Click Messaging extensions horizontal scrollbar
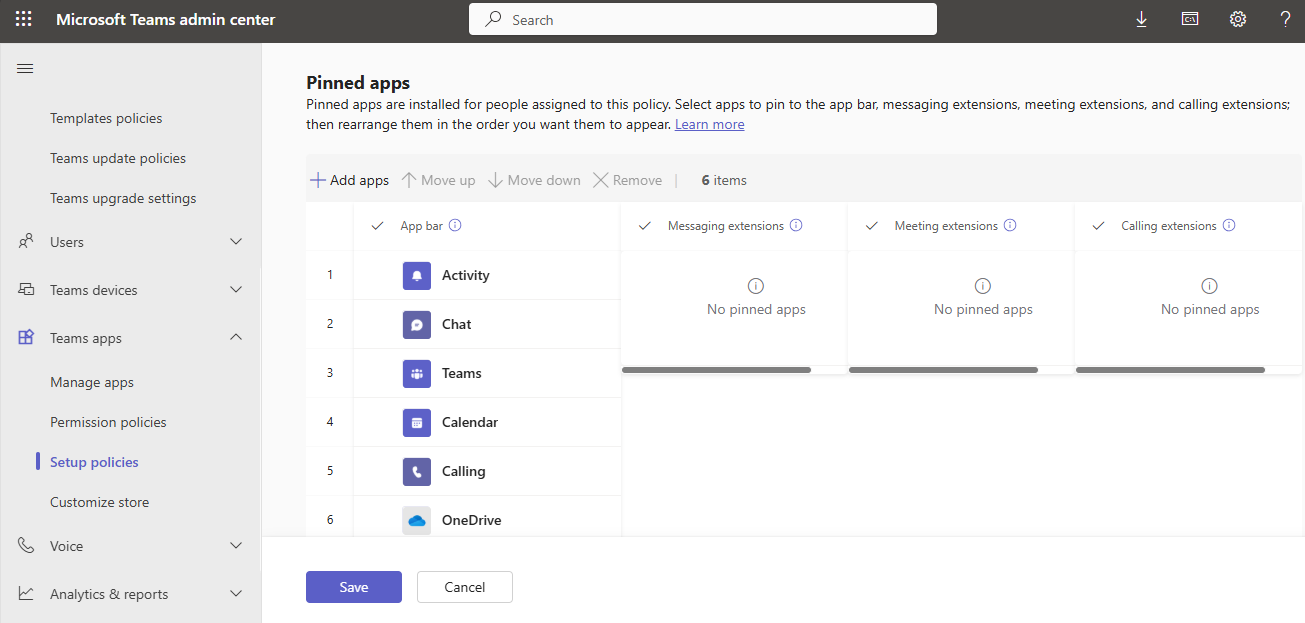Viewport: 1305px width, 623px height. [x=716, y=370]
